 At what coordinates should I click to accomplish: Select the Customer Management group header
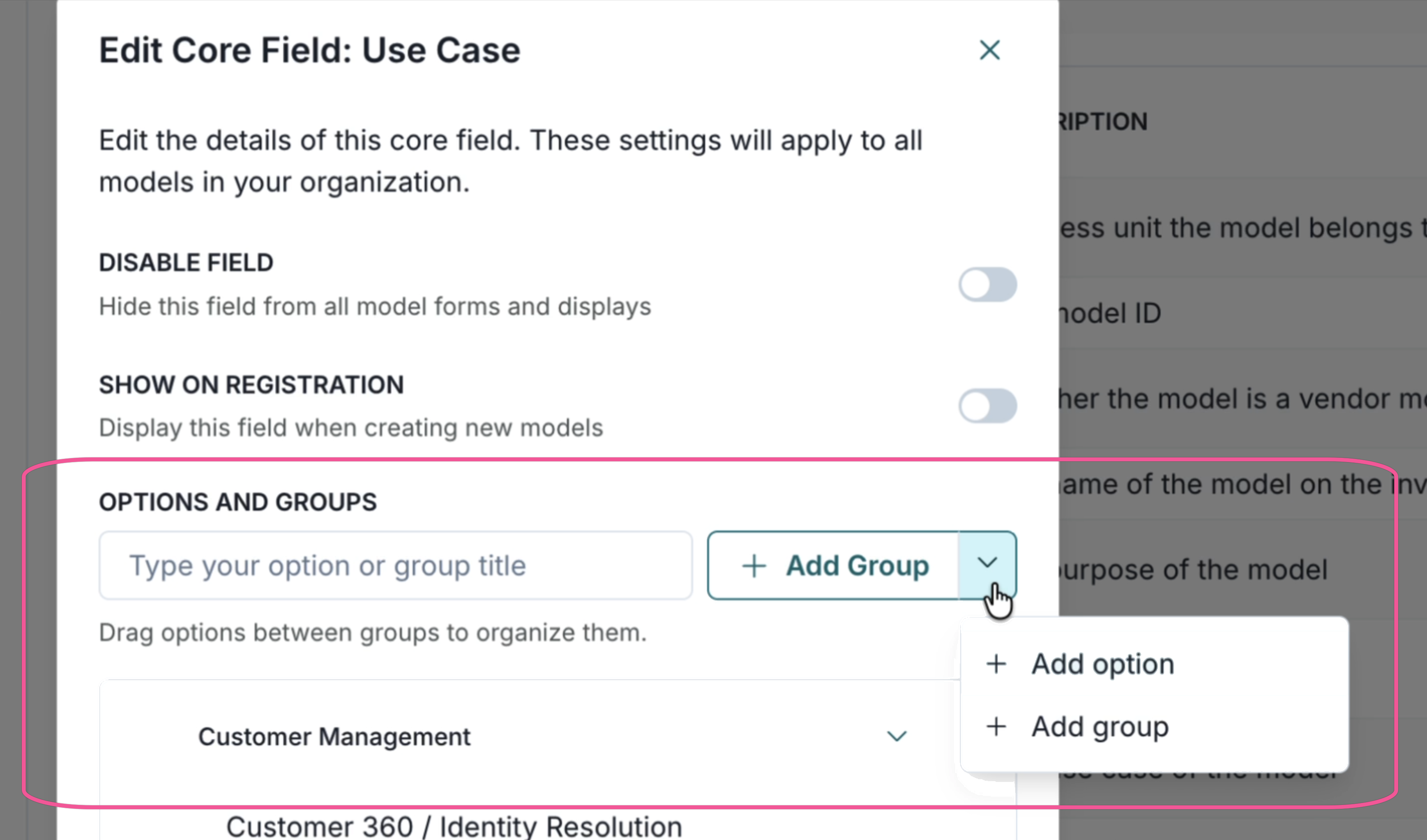334,737
